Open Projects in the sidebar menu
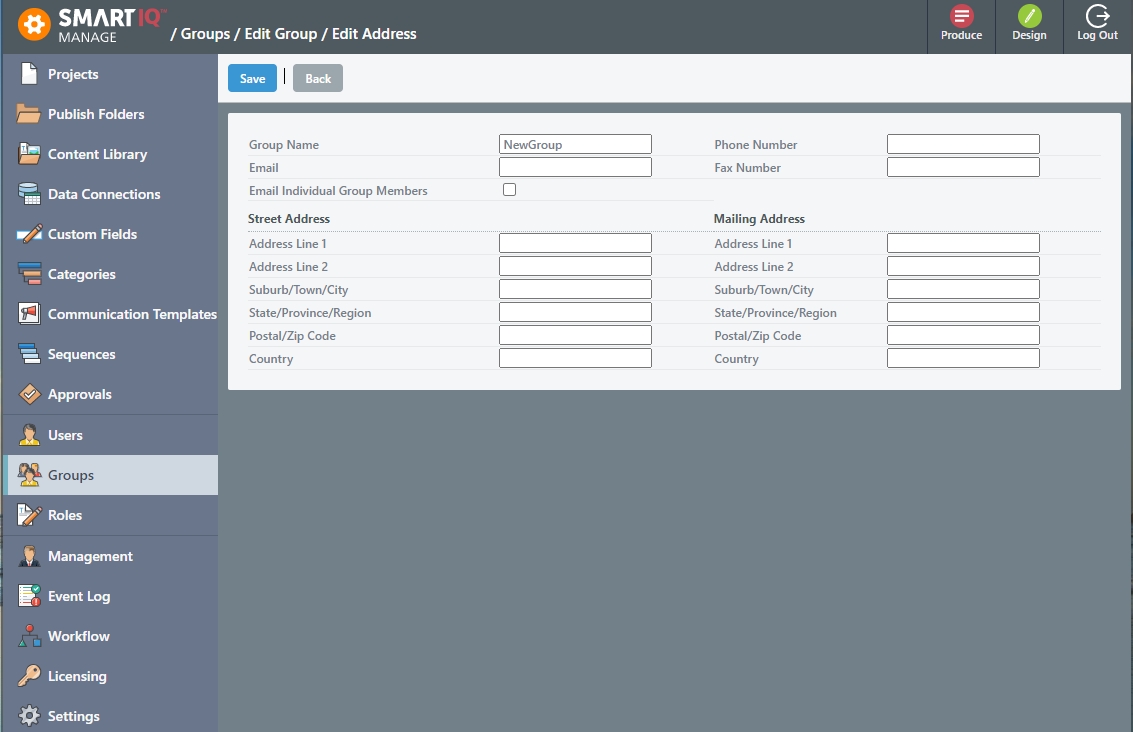This screenshot has width=1133, height=732. (x=110, y=74)
